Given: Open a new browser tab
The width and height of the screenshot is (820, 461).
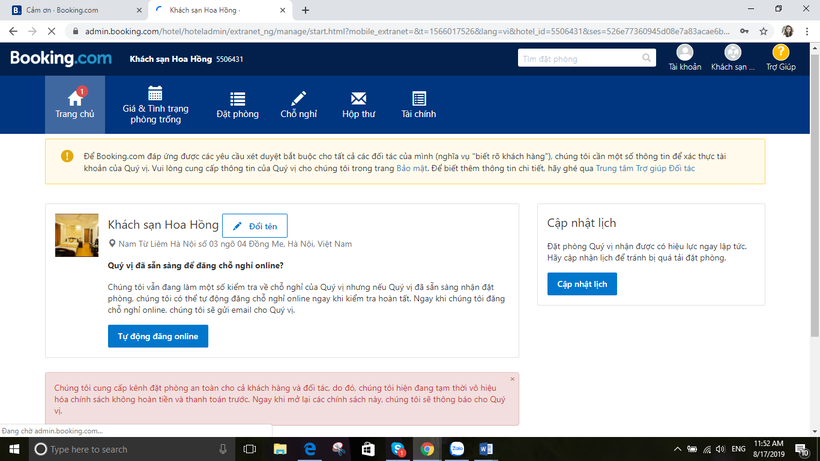Looking at the screenshot, I should [305, 10].
